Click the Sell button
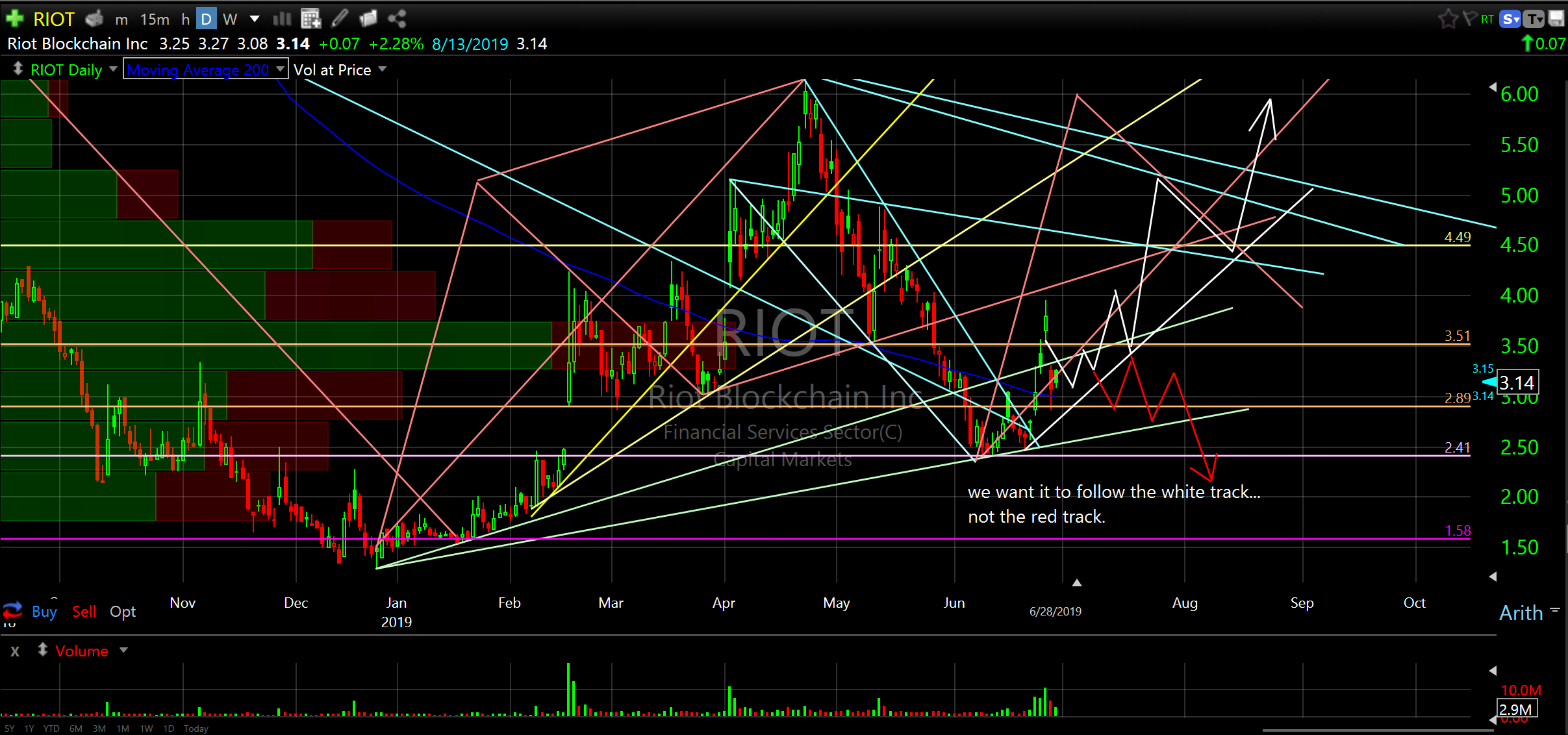1568x735 pixels. [84, 611]
